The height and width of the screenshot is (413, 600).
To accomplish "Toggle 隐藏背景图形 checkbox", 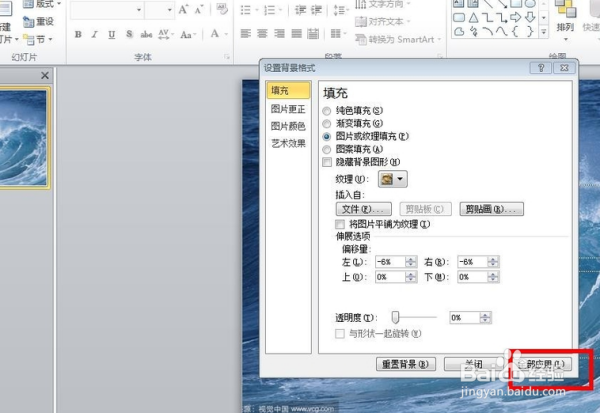I will coord(327,162).
